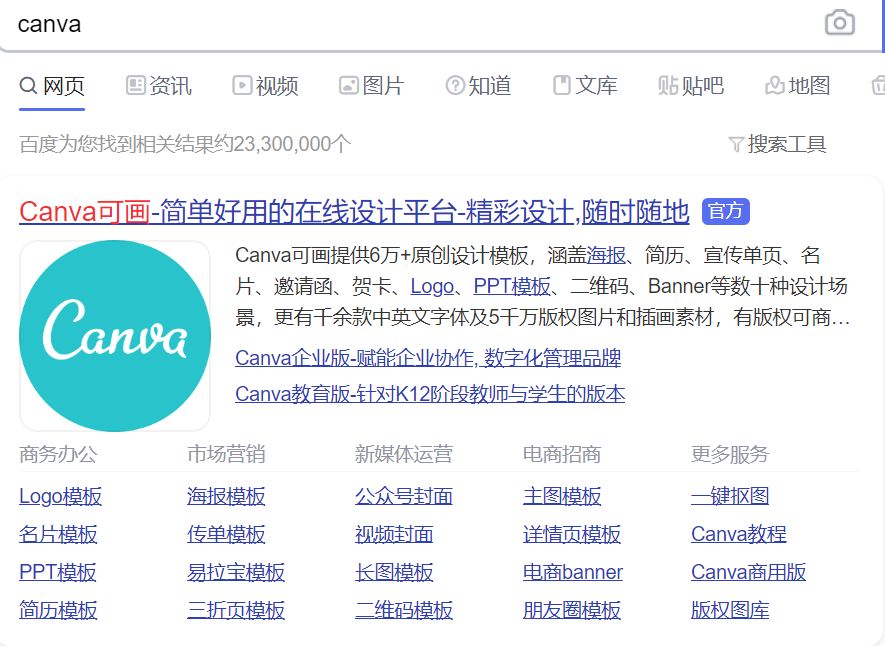Open the 主图模板 link
885x646 pixels.
(x=562, y=496)
